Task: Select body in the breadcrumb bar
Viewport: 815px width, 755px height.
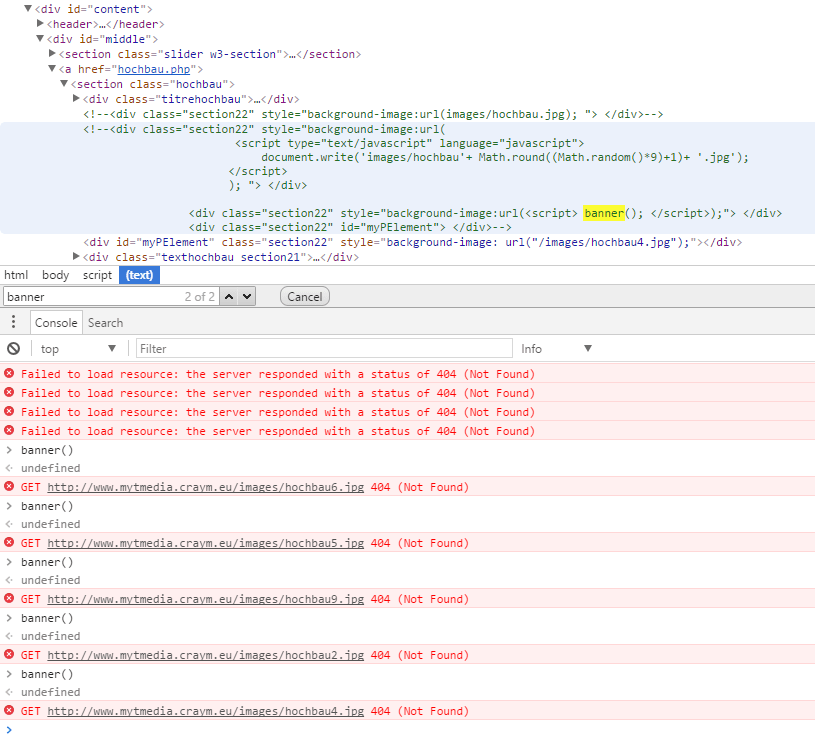Action: (x=56, y=275)
